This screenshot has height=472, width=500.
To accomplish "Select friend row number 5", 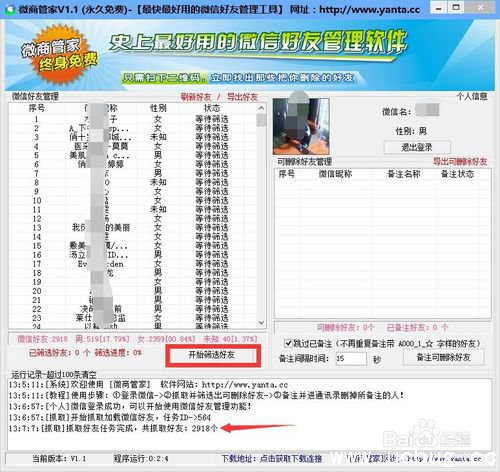I will [x=133, y=155].
